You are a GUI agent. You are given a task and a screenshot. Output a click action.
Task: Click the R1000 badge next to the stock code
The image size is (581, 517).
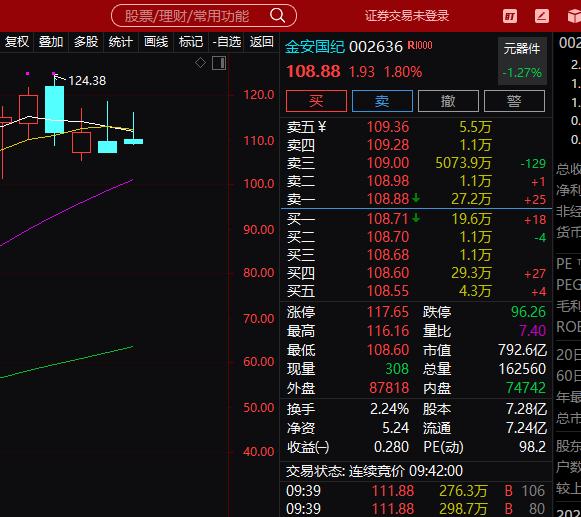click(x=420, y=45)
